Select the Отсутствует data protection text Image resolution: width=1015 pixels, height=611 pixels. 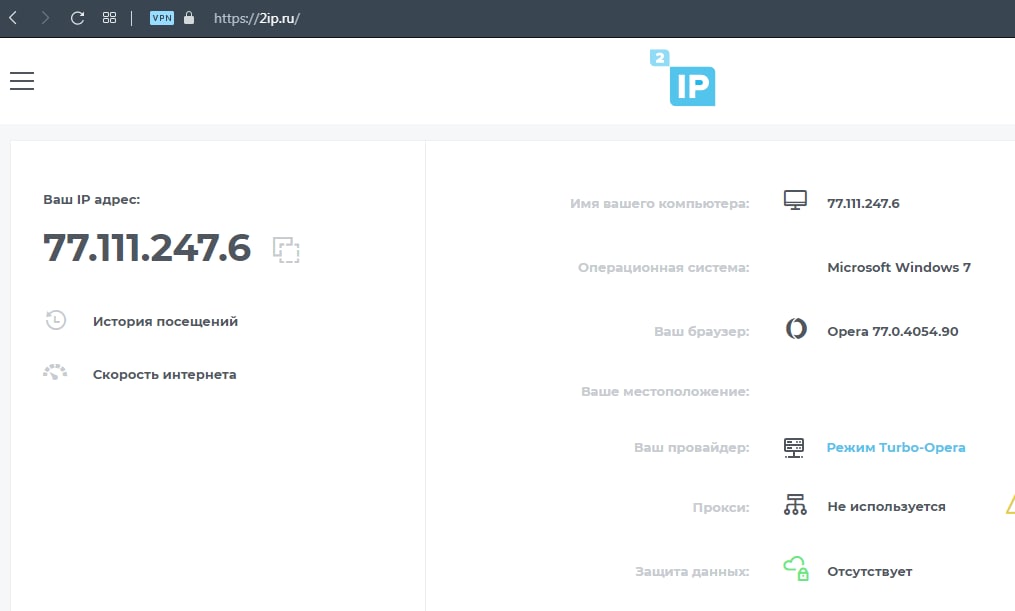coord(869,572)
